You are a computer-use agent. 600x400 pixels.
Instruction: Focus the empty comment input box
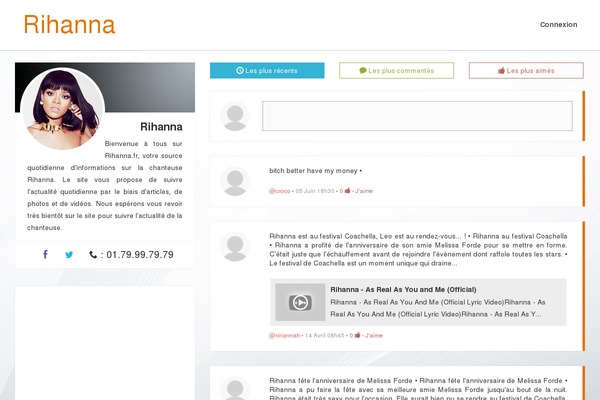417,116
